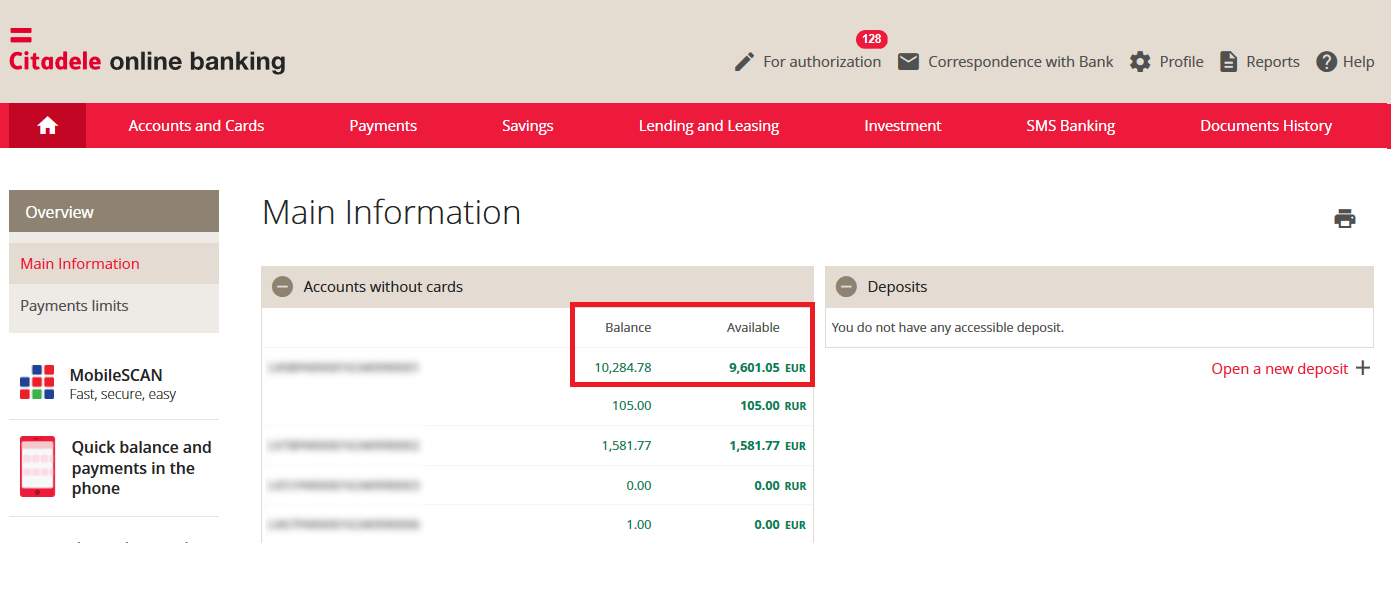Click the phone icon for quick balance
Image resolution: width=1391 pixels, height=606 pixels.
pyautogui.click(x=36, y=467)
